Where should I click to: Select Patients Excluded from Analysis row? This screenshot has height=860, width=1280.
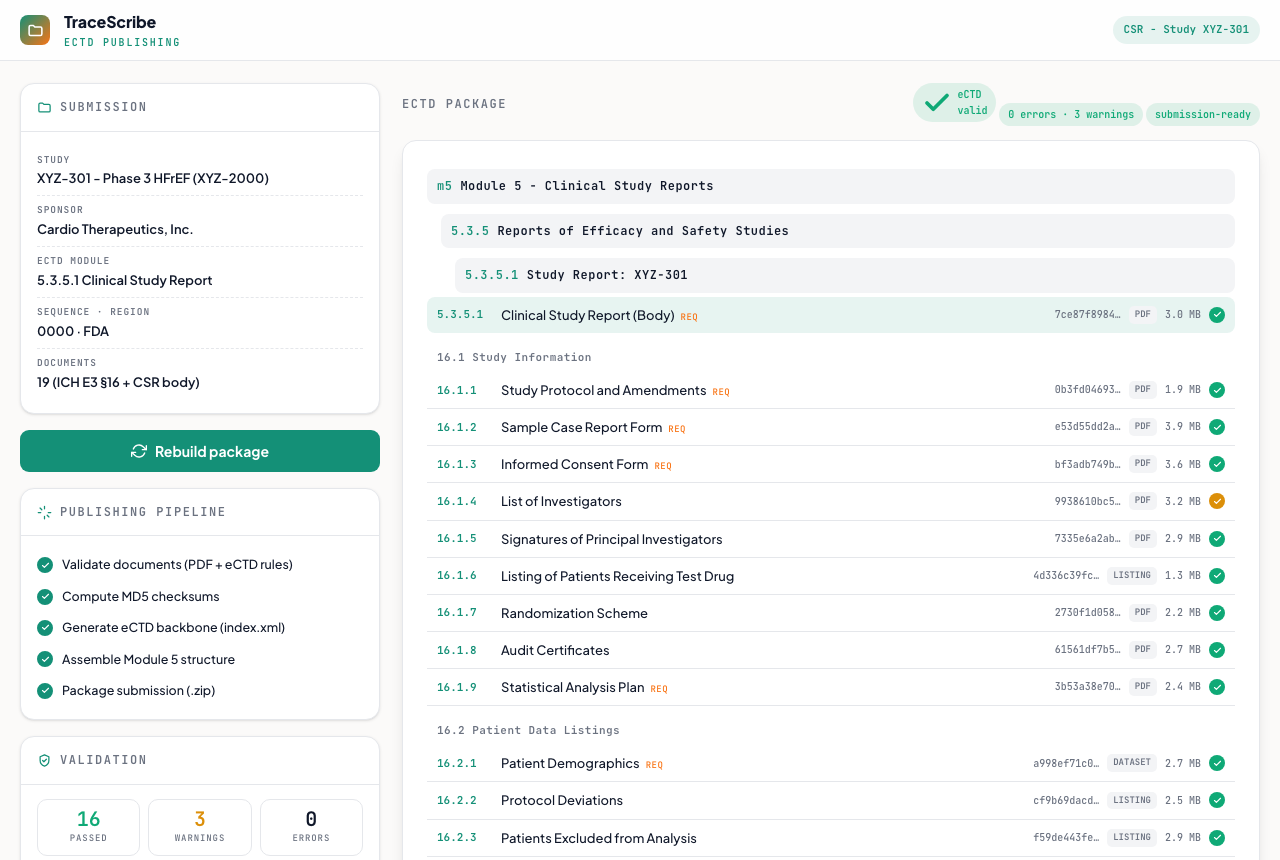pos(831,838)
